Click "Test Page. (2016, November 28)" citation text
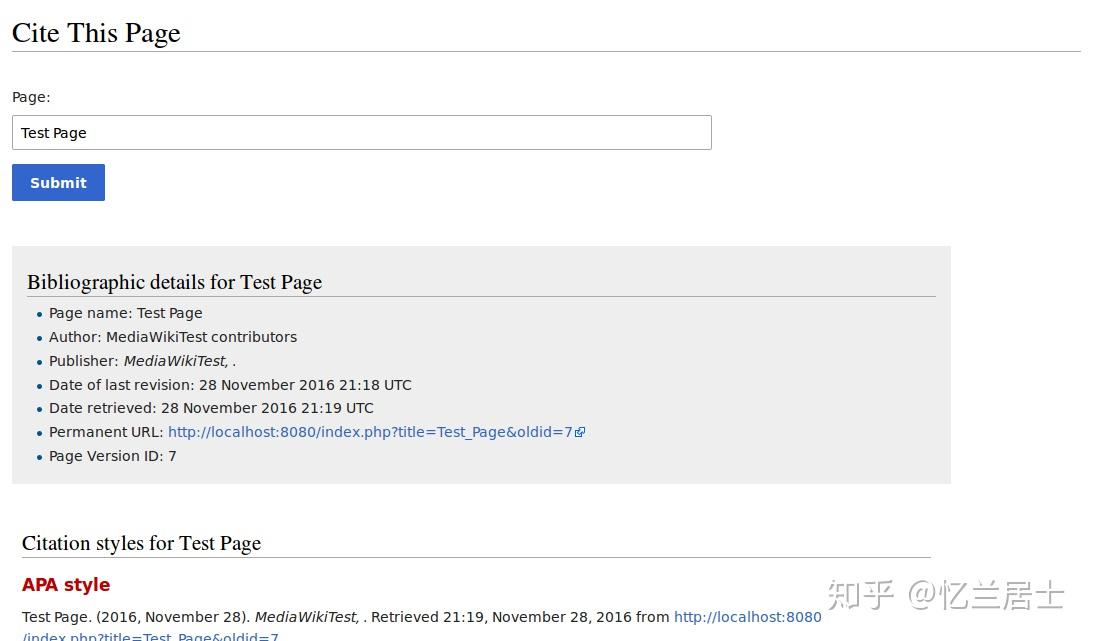 136,617
